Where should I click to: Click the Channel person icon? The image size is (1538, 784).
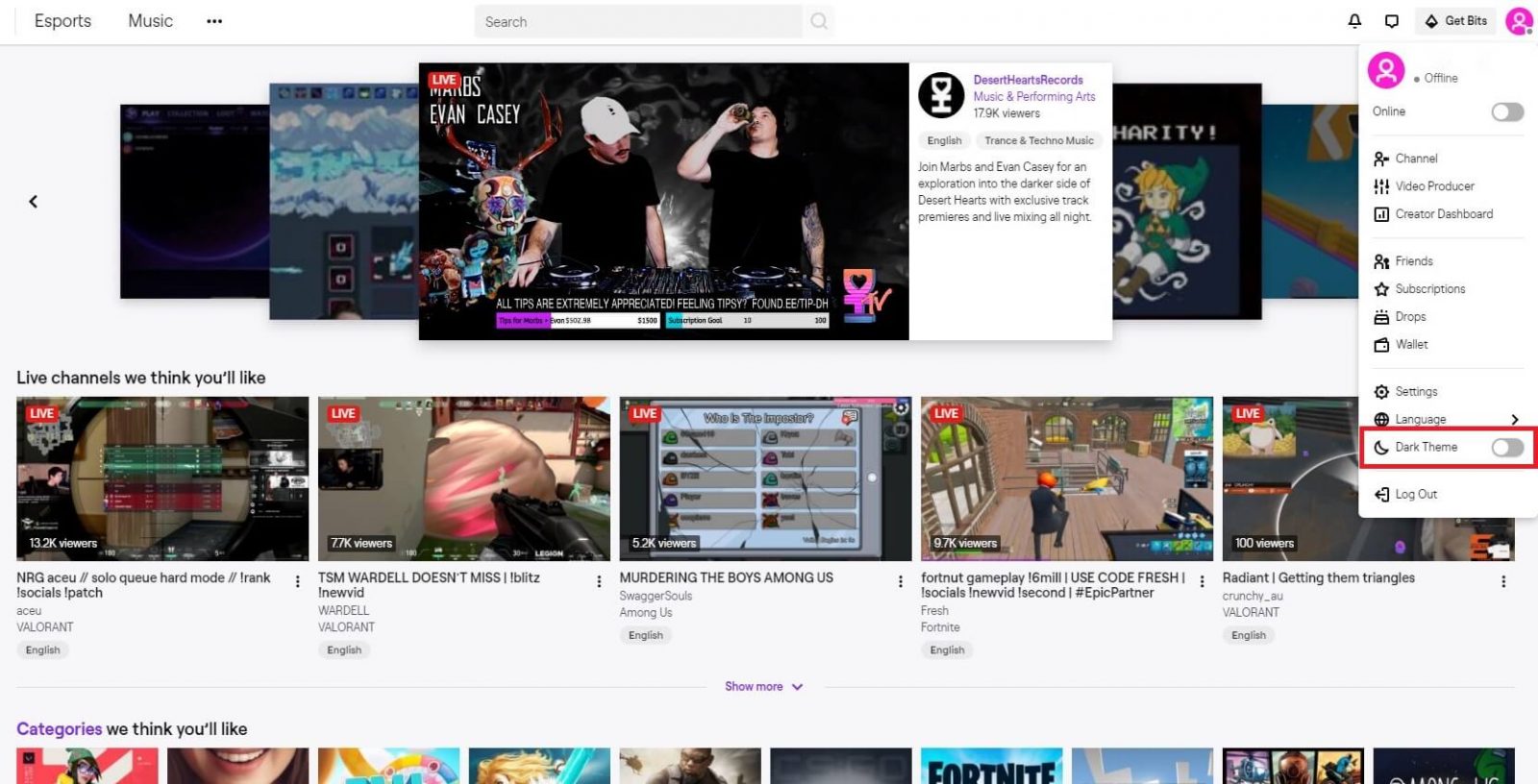tap(1381, 159)
